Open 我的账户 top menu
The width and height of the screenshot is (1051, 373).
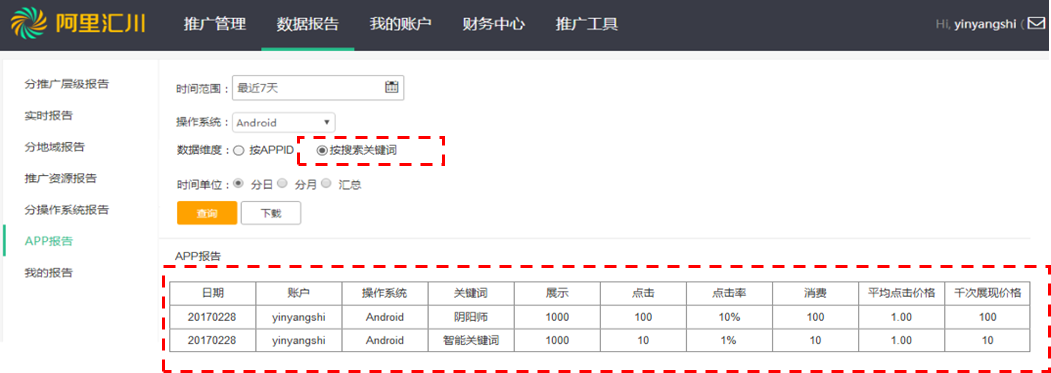click(x=401, y=24)
